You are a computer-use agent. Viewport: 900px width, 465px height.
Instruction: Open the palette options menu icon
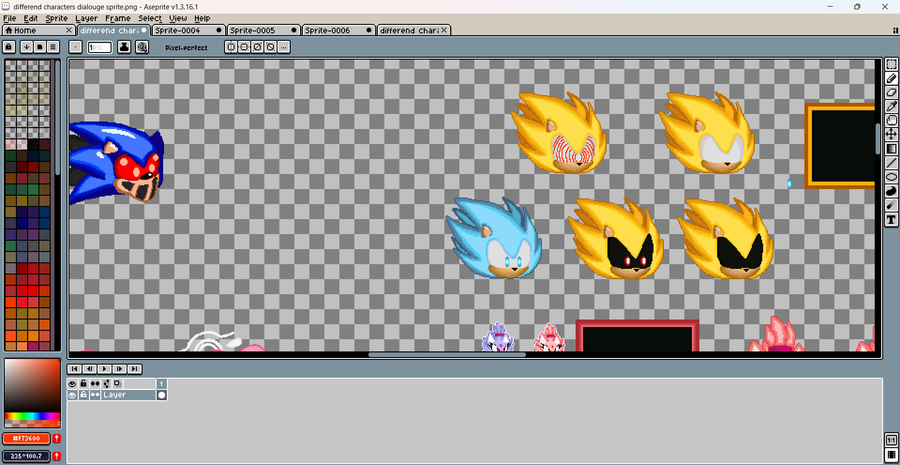pyautogui.click(x=53, y=47)
